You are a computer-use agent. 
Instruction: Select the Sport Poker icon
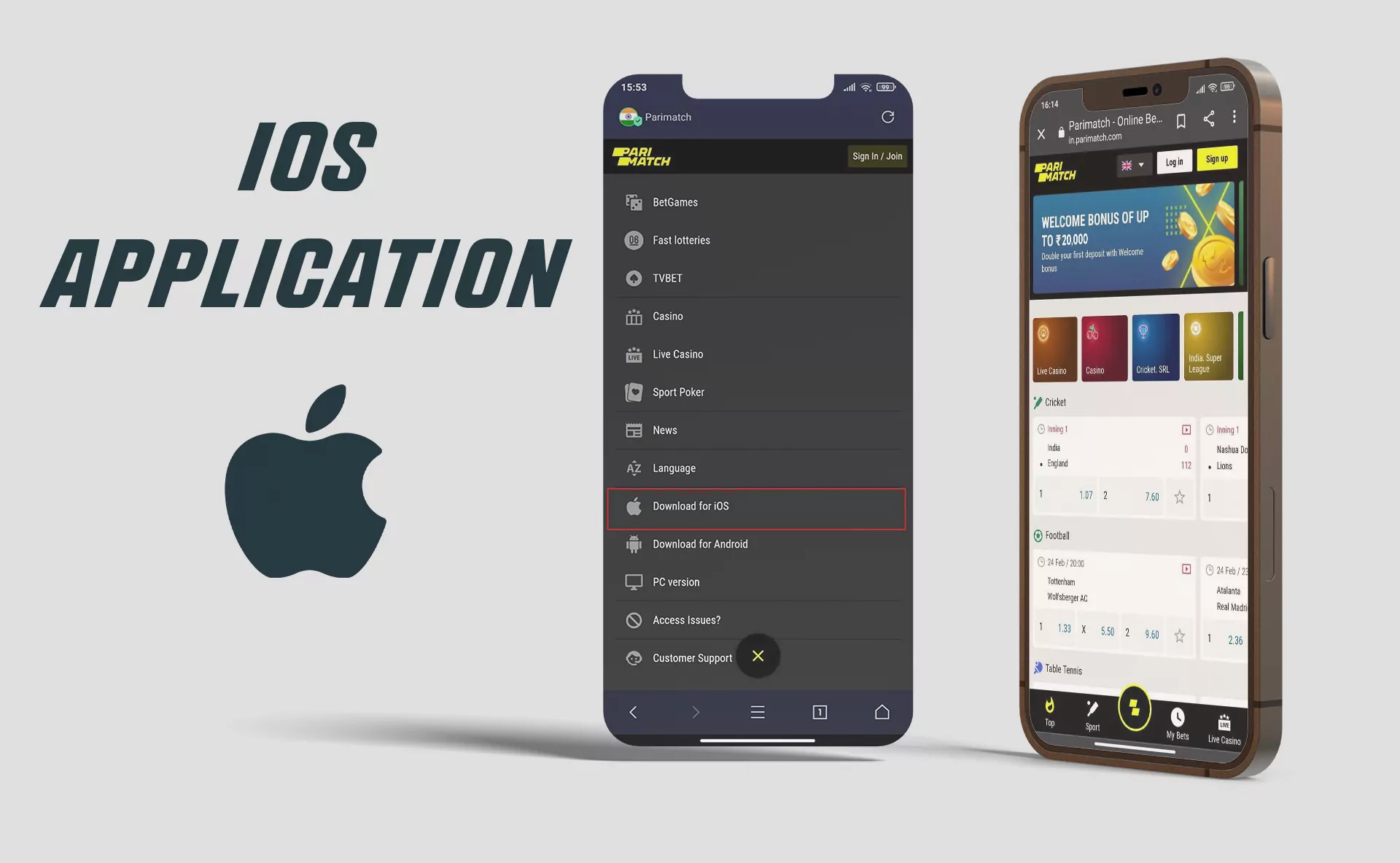(x=634, y=392)
